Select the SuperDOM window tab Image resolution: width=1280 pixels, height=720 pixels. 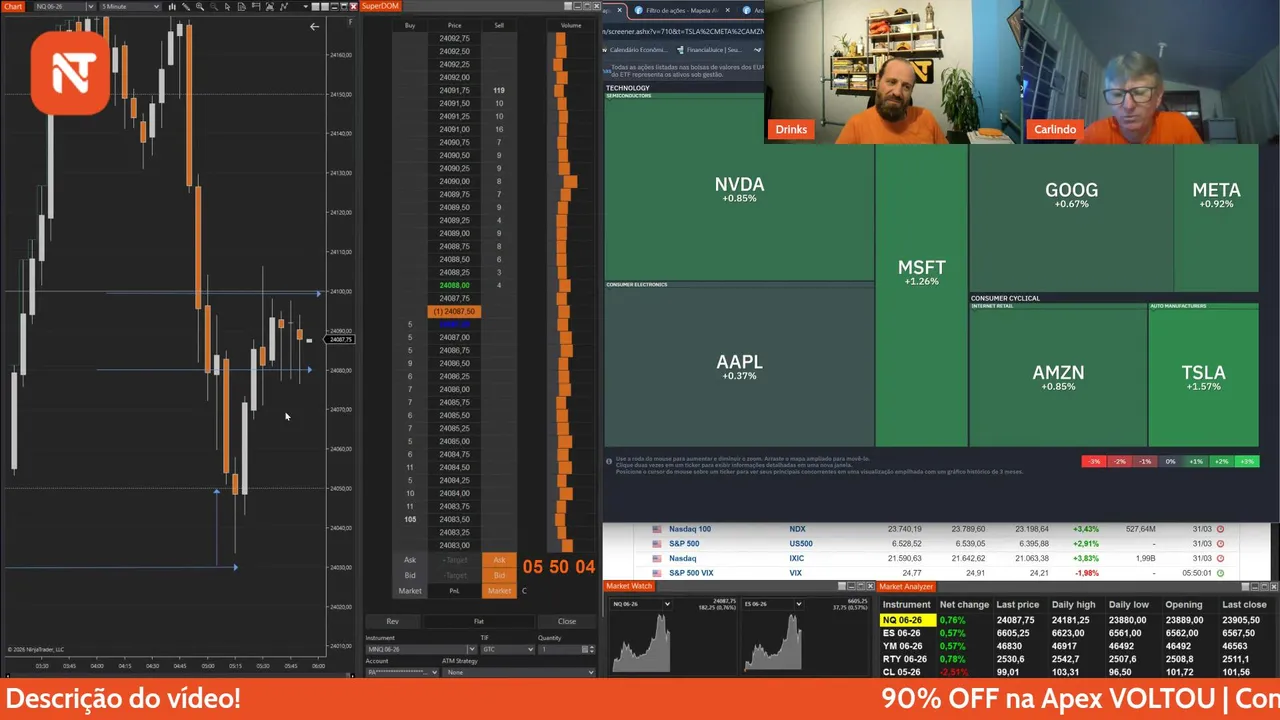(x=380, y=6)
